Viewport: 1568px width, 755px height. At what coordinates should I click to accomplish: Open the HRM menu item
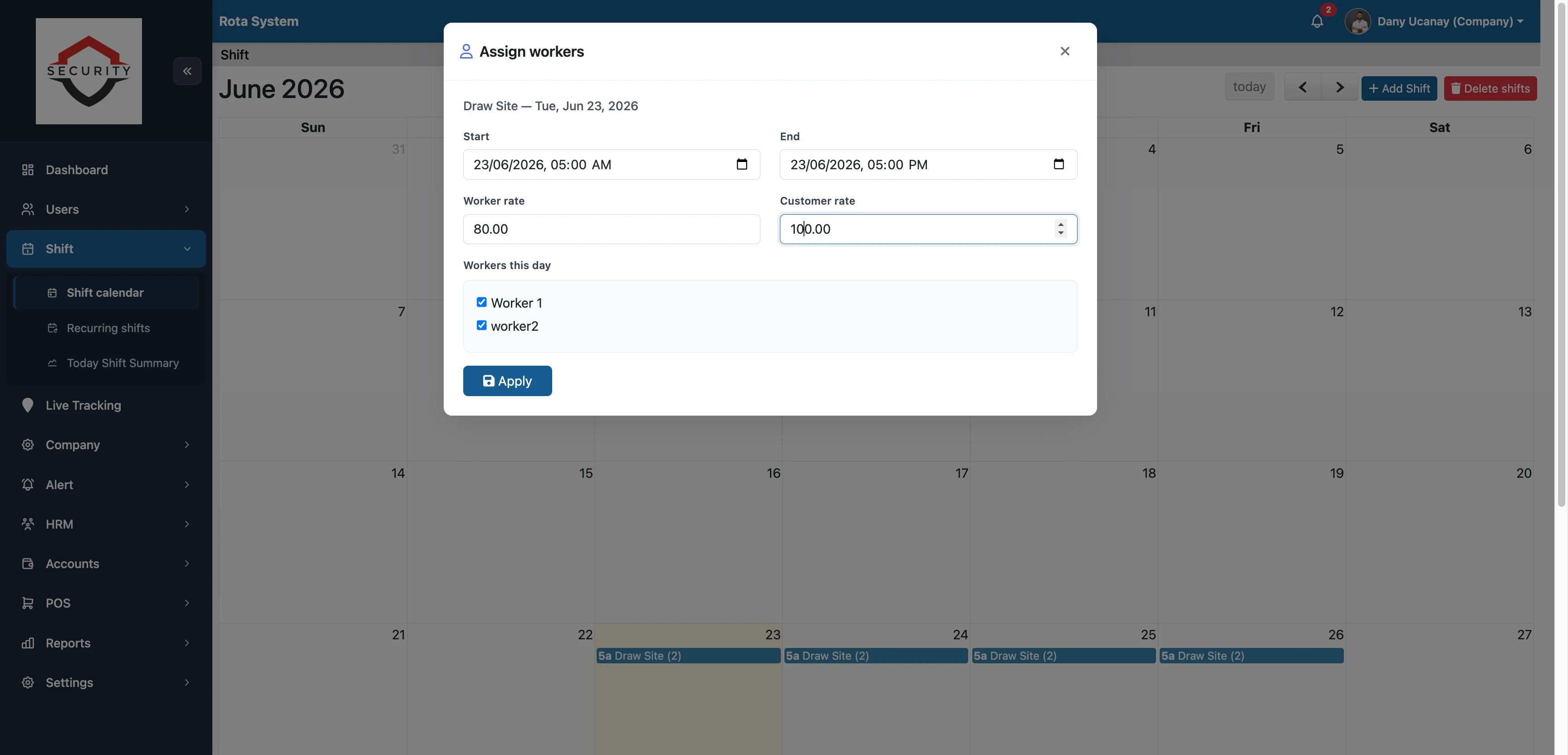106,524
